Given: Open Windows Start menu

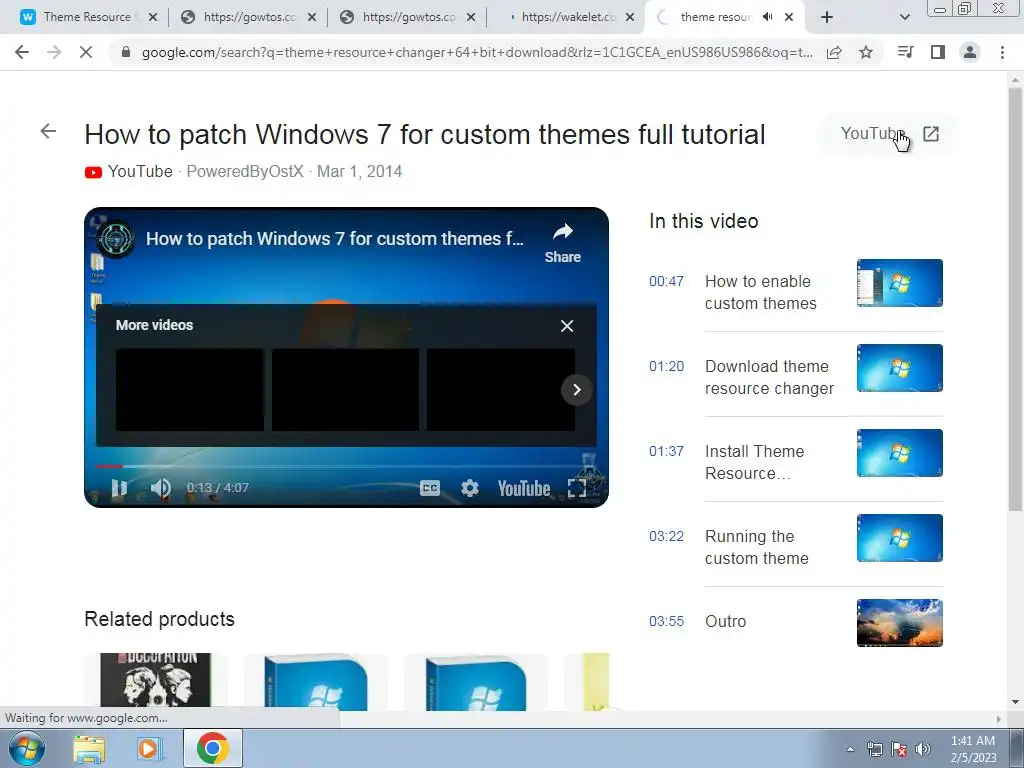Looking at the screenshot, I should (x=25, y=748).
